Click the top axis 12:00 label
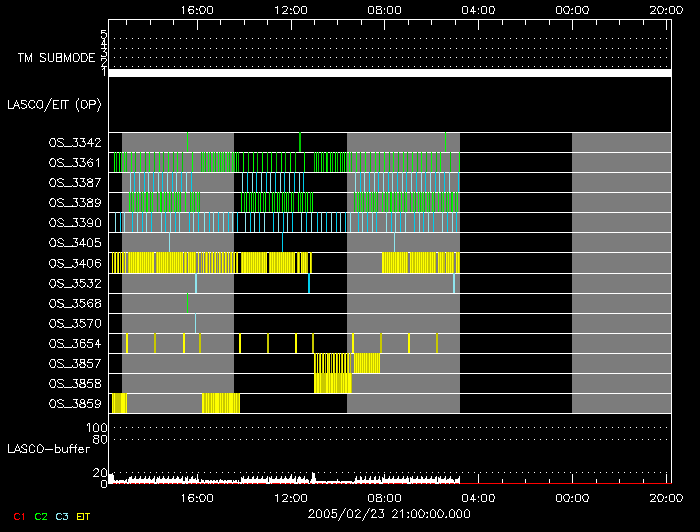Image resolution: width=700 pixels, height=532 pixels. click(291, 10)
